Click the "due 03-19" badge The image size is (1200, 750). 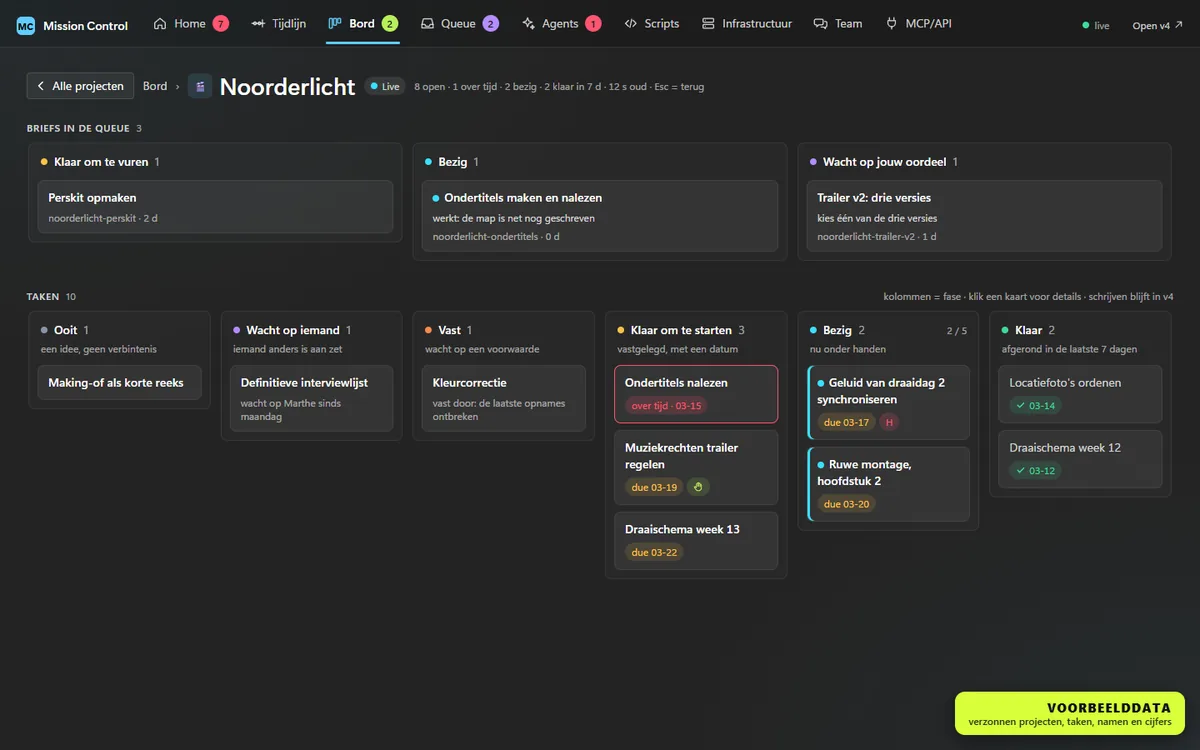pos(654,487)
